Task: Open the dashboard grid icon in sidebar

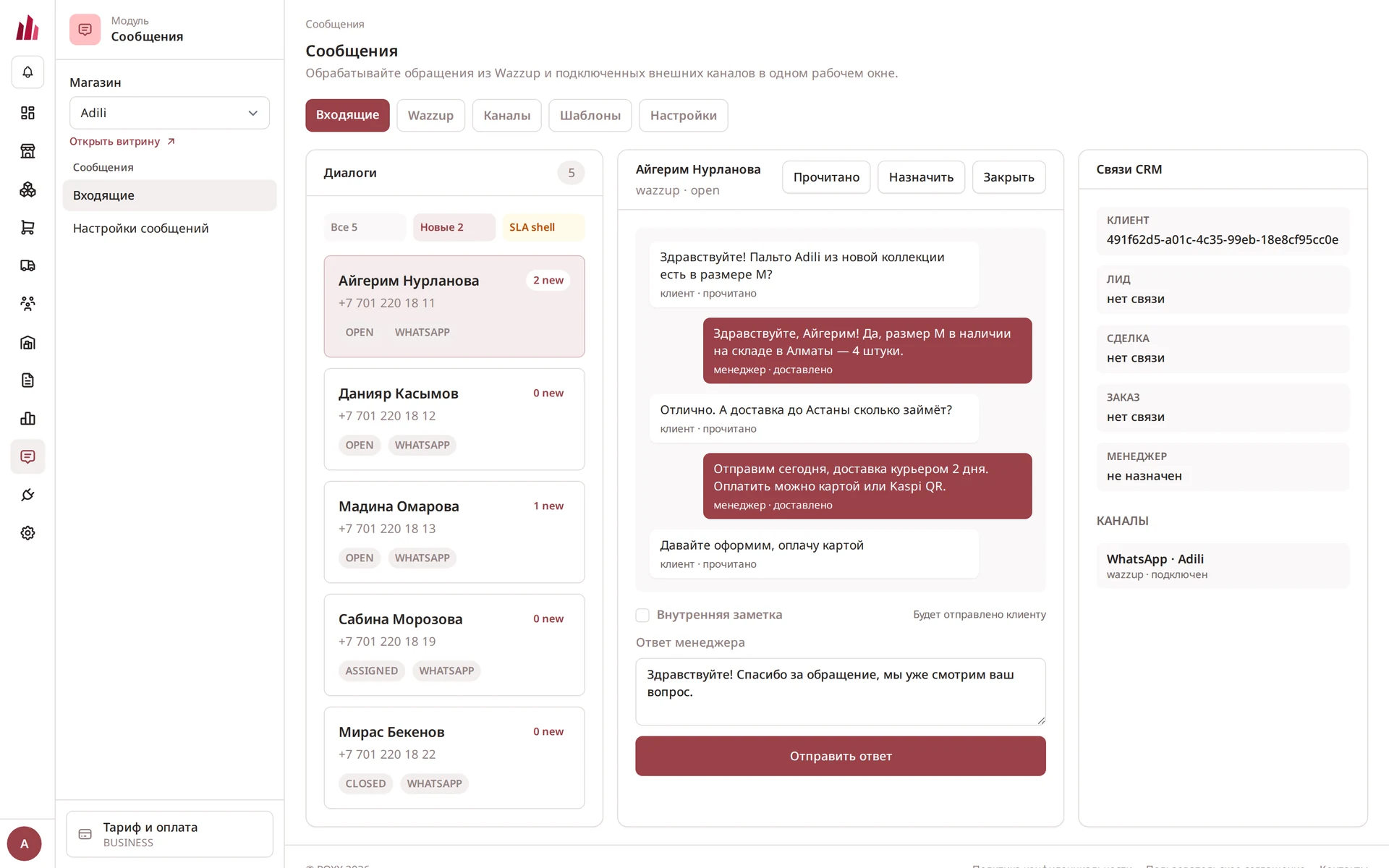Action: click(27, 113)
